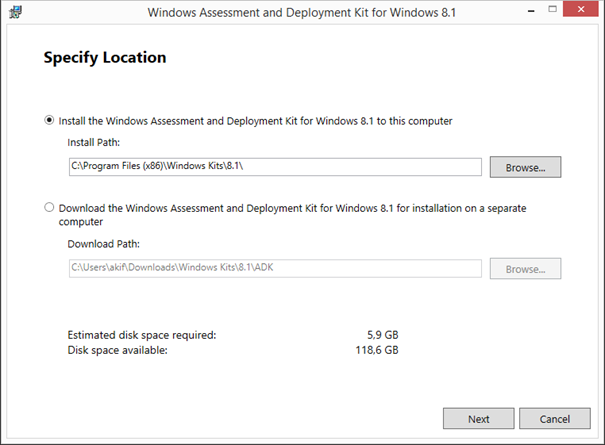
Task: Click the label text of the install option
Action: (x=255, y=121)
